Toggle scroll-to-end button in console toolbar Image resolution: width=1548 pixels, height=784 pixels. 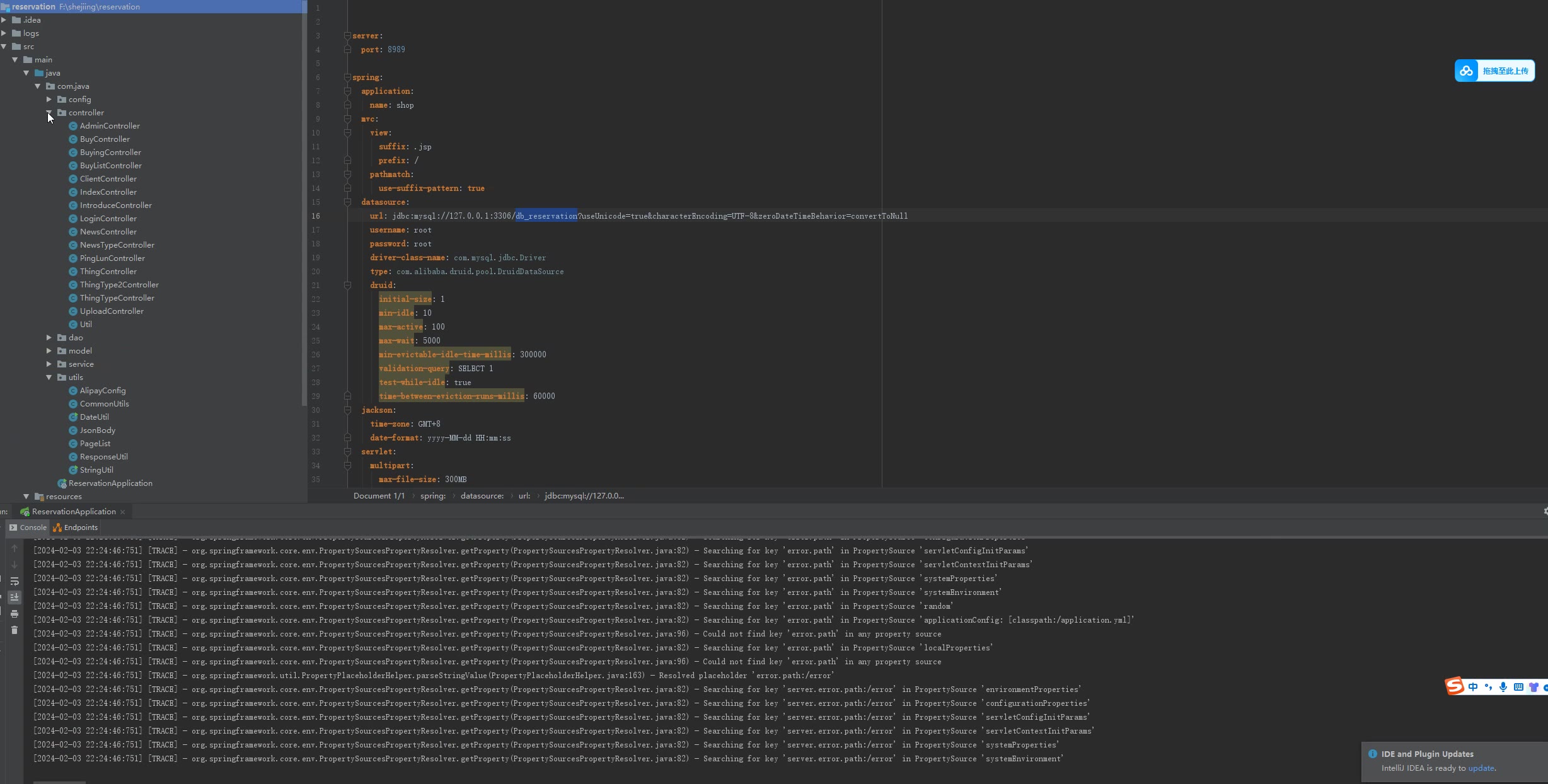pyautogui.click(x=14, y=597)
